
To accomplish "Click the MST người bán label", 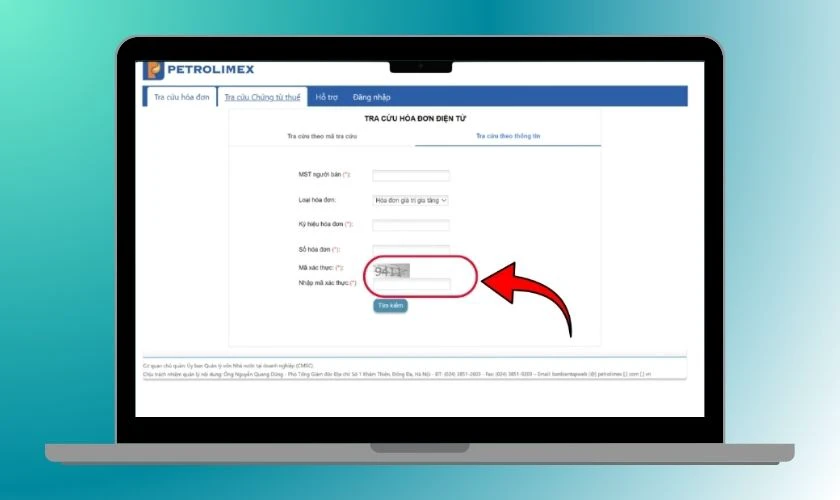I will click(x=324, y=175).
